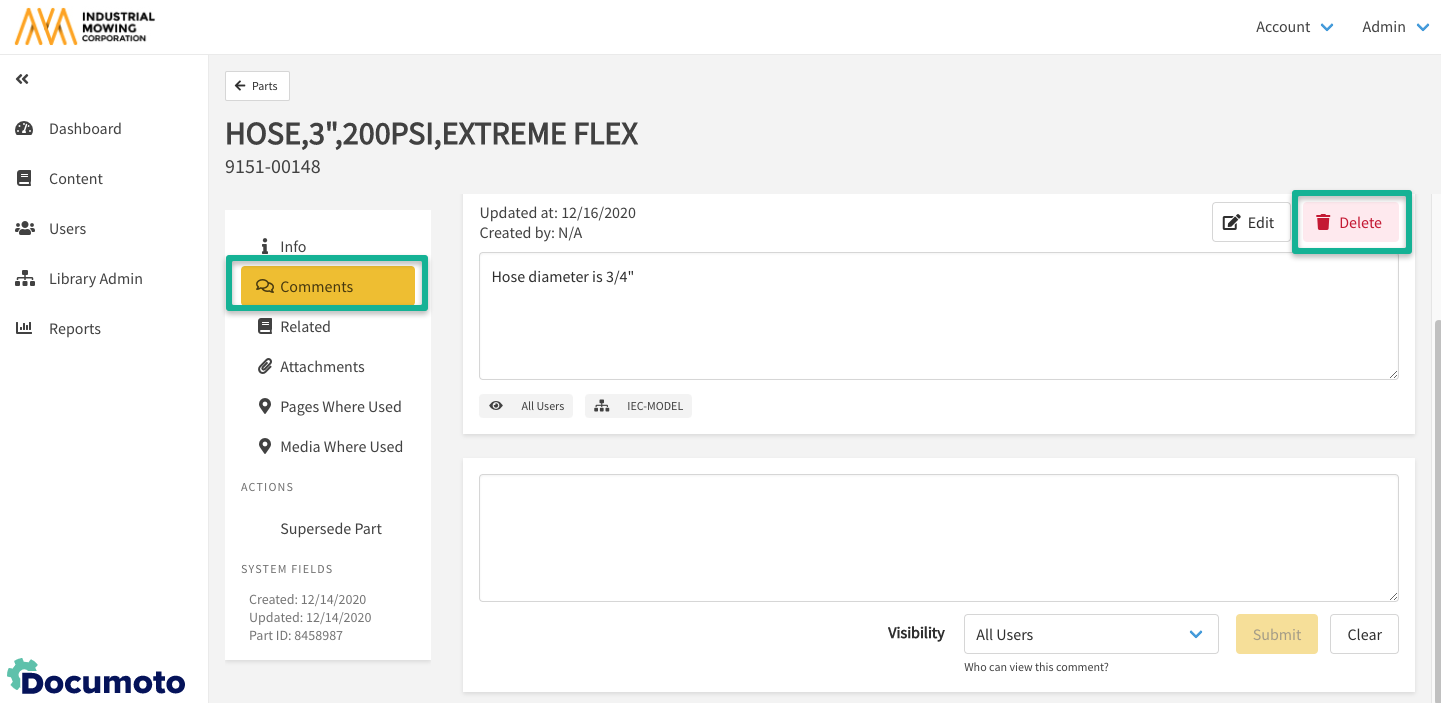Viewport: 1441px width, 703px height.
Task: Click the IEC-MODEL organization tag
Action: pyautogui.click(x=638, y=406)
